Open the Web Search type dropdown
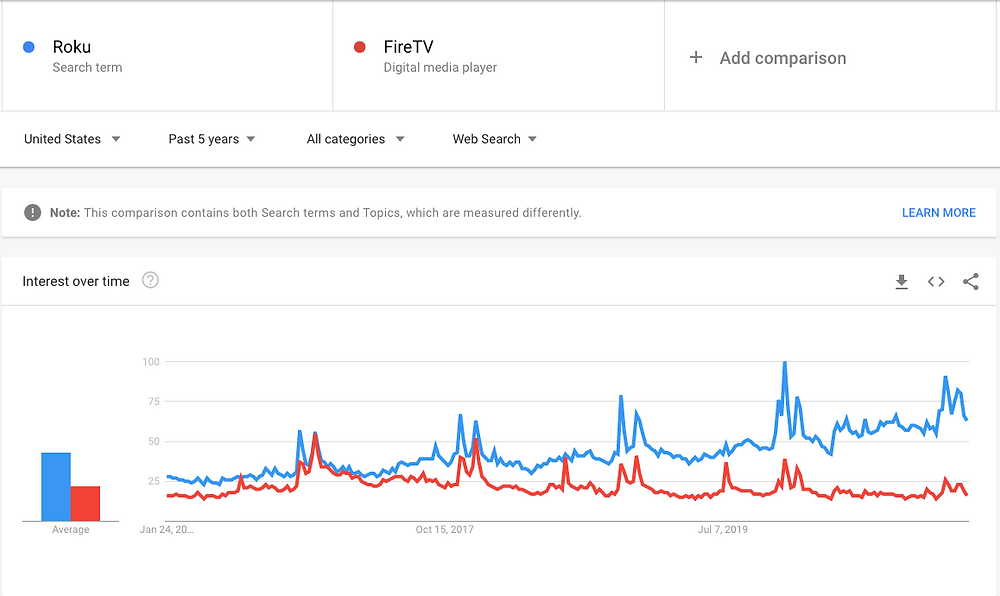The height and width of the screenshot is (596, 1000). pyautogui.click(x=494, y=139)
